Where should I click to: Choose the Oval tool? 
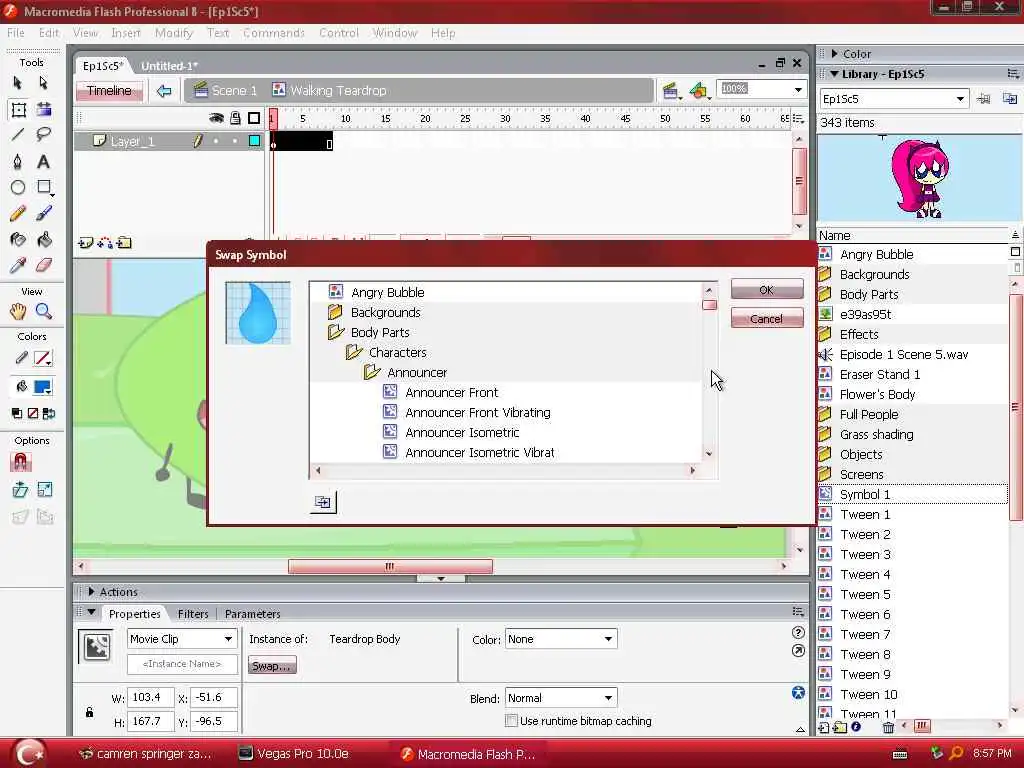(18, 187)
